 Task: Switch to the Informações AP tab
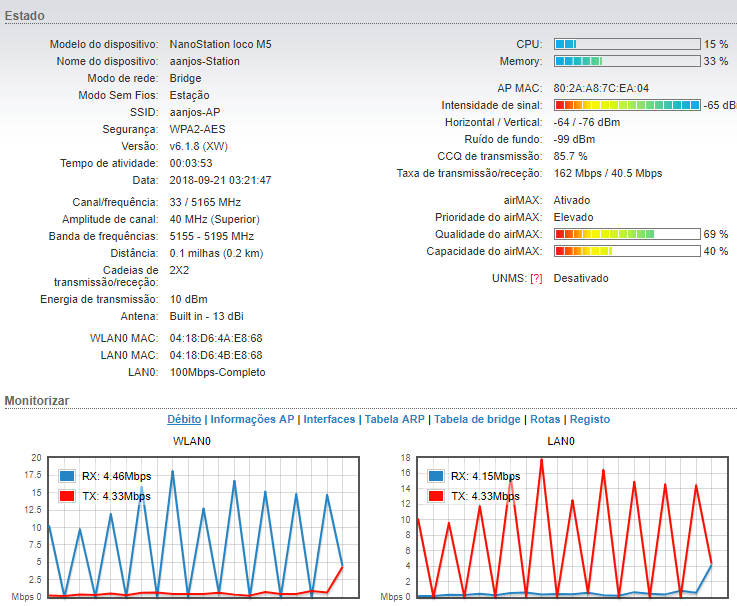pos(251,420)
